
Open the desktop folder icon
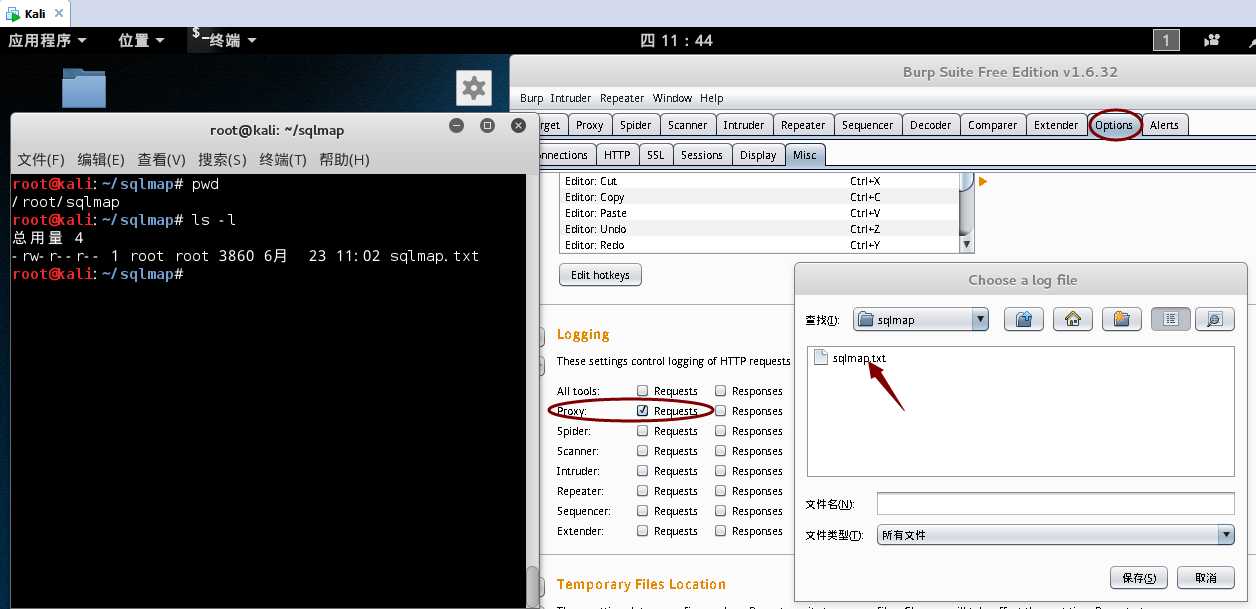coord(84,88)
